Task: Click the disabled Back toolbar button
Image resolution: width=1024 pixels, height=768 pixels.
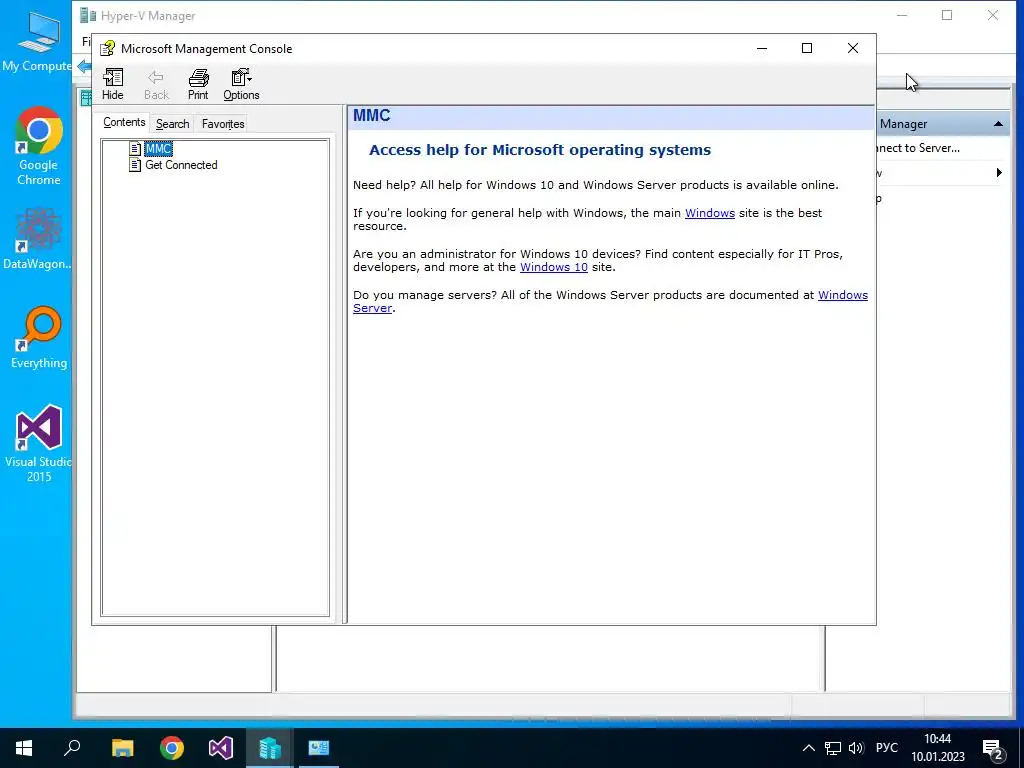Action: click(156, 84)
